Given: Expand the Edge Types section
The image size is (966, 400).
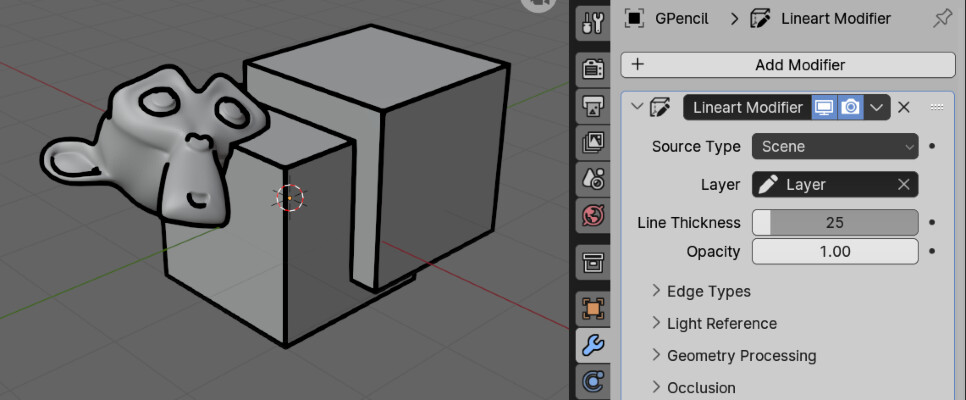Looking at the screenshot, I should [x=708, y=291].
